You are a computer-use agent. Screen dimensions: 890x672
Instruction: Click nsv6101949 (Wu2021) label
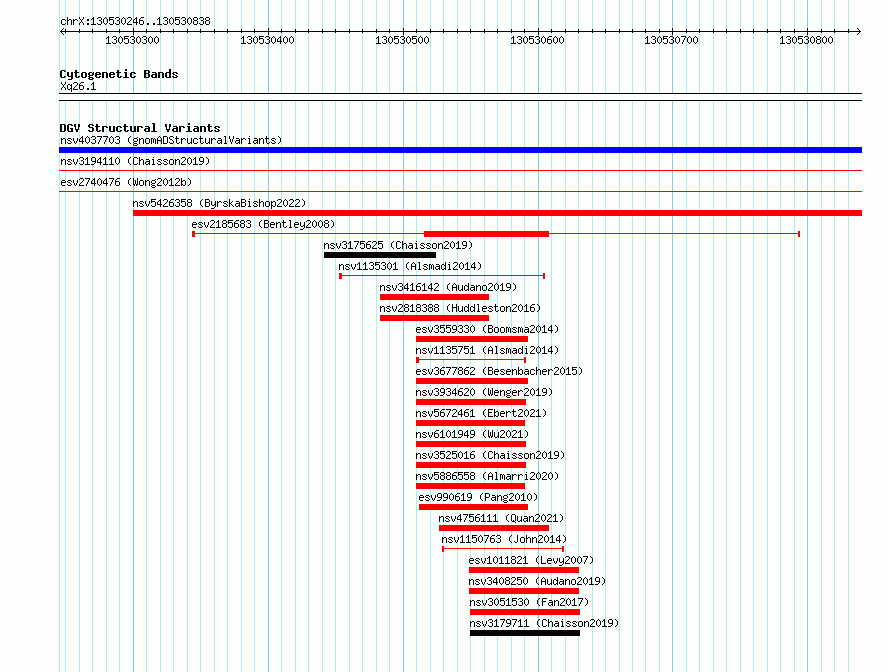472,434
